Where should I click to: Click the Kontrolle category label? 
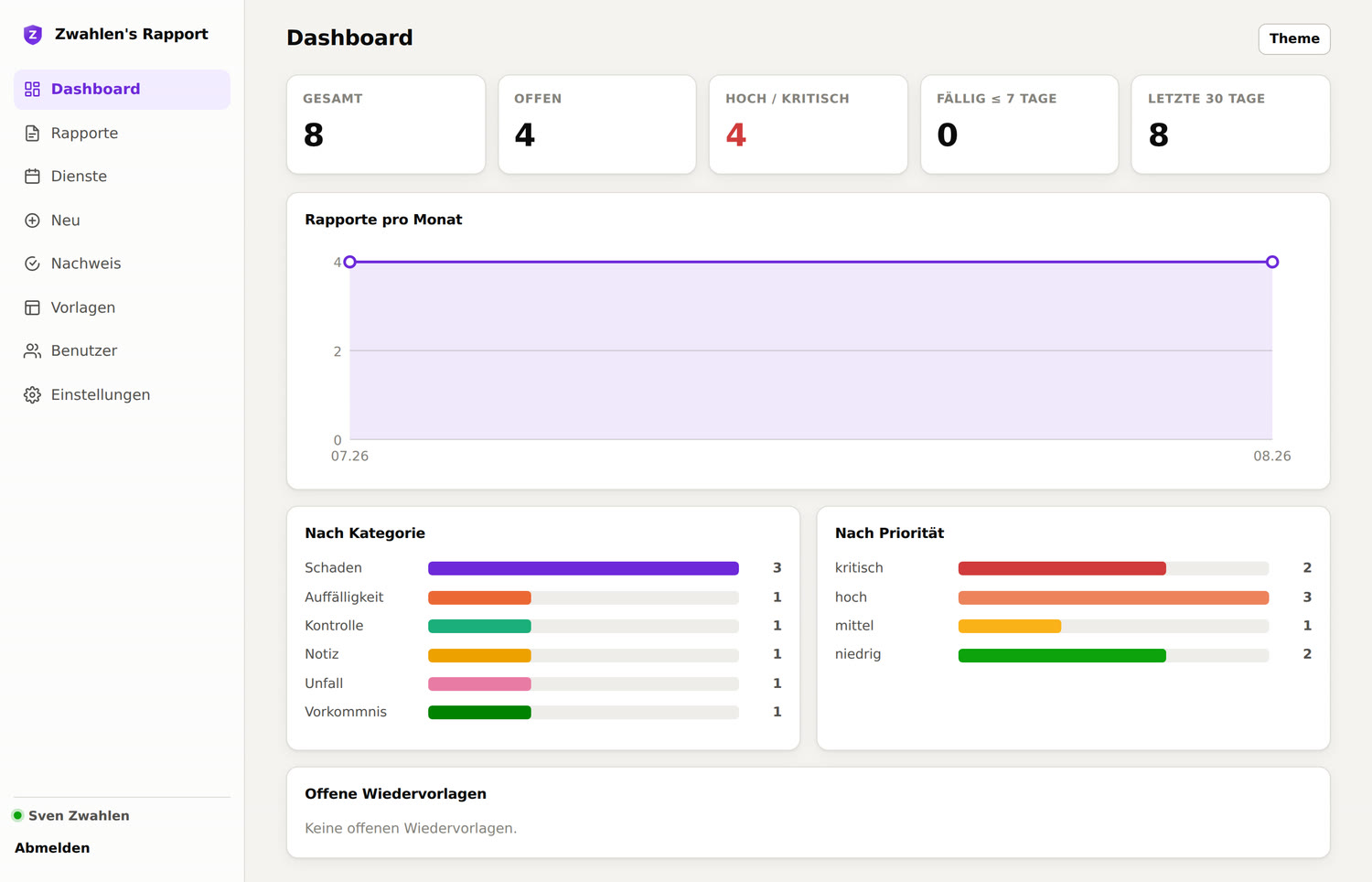(334, 626)
